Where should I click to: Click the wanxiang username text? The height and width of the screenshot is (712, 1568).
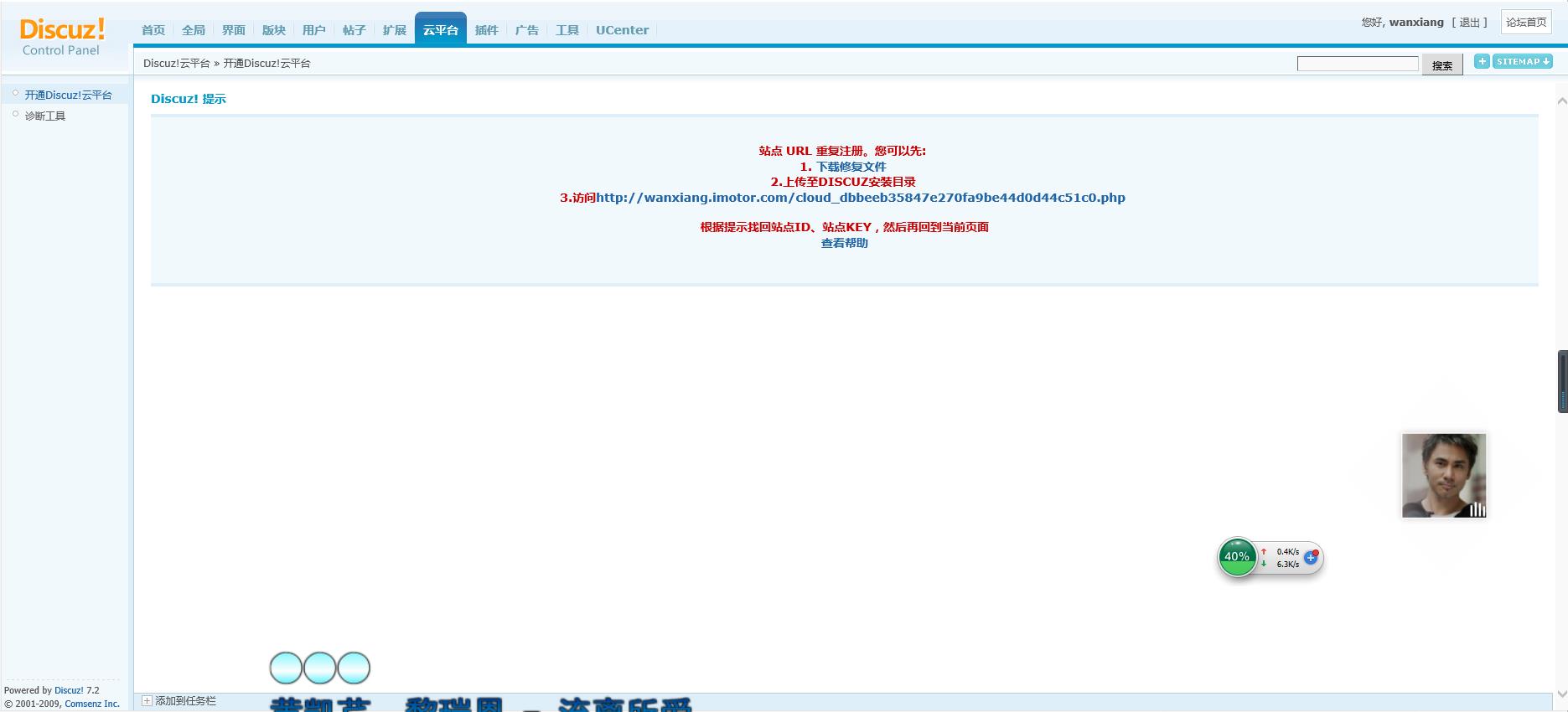pyautogui.click(x=1416, y=23)
